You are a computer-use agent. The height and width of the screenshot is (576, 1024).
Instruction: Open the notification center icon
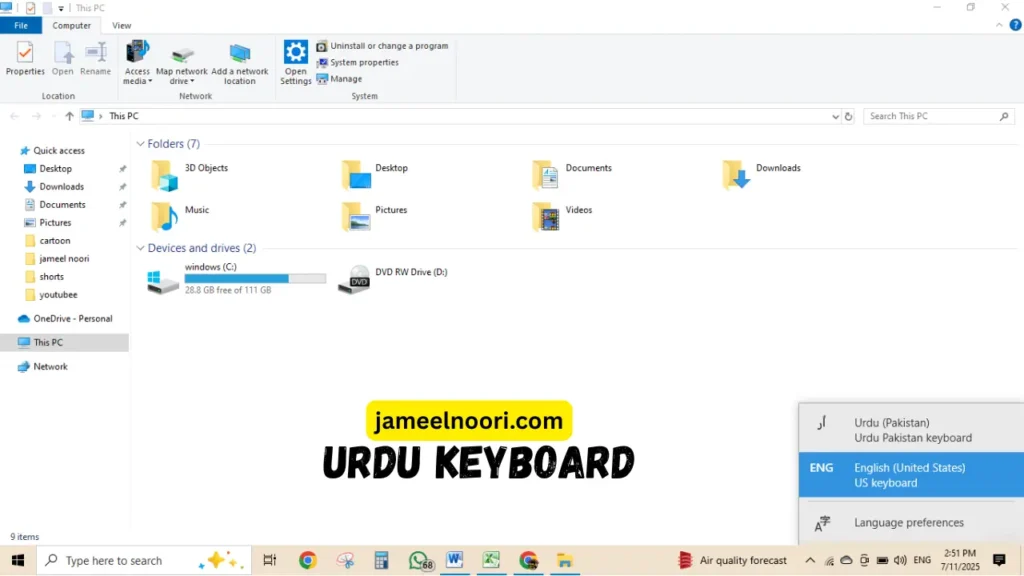coord(999,560)
